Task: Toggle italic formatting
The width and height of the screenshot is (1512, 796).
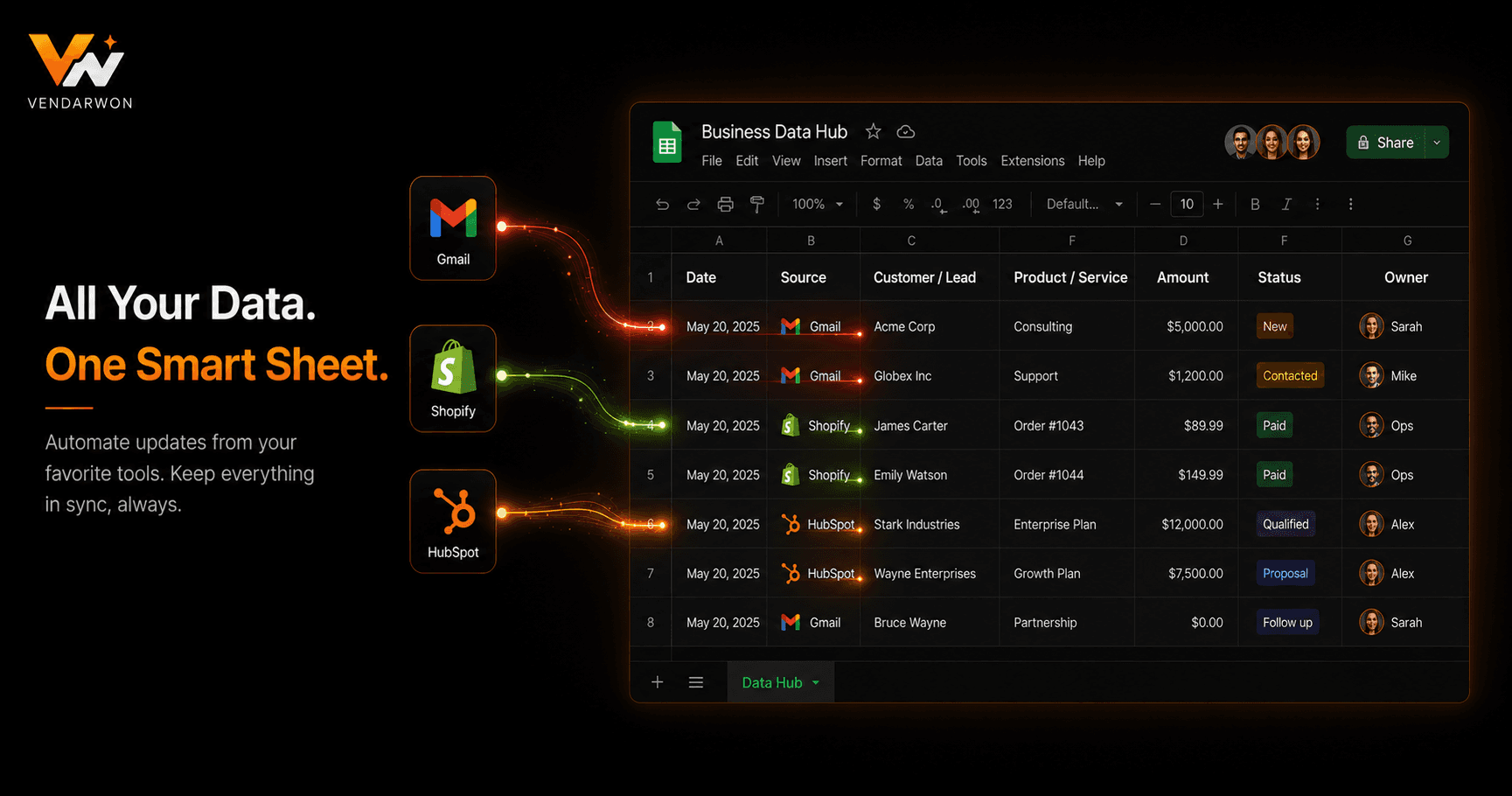Action: click(x=1286, y=204)
